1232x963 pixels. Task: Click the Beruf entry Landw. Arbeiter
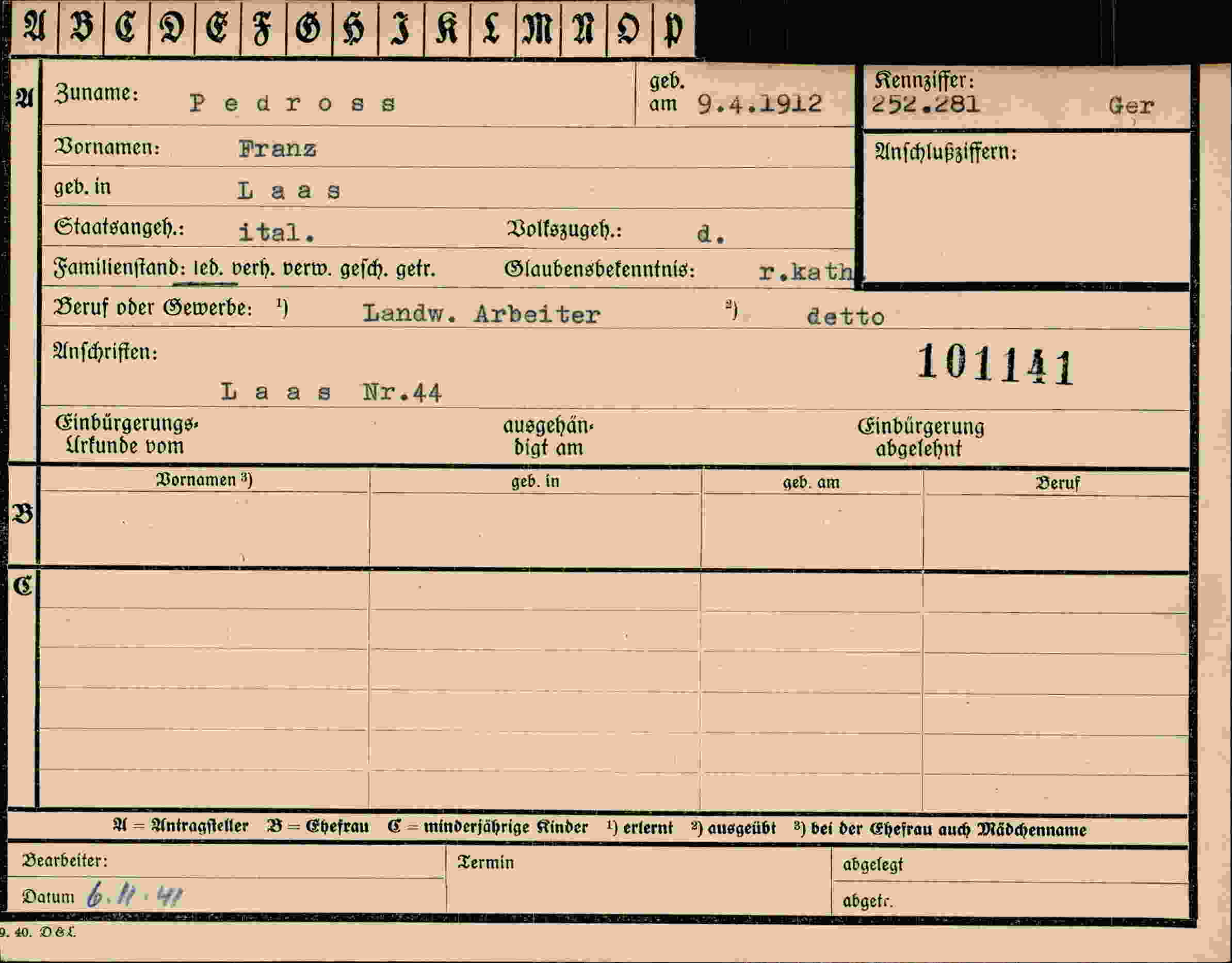point(481,314)
